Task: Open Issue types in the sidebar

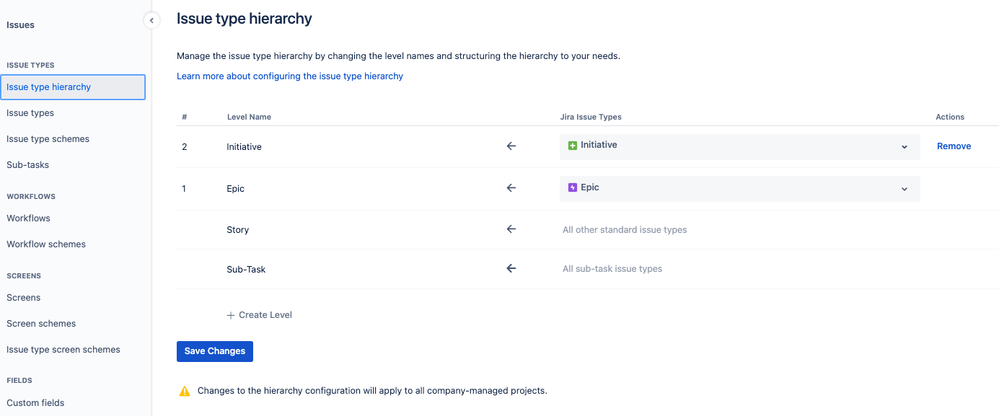Action: (30, 113)
